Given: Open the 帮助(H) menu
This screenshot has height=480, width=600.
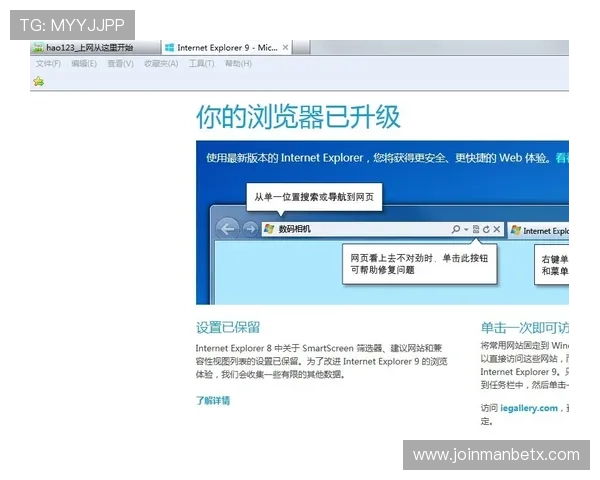Looking at the screenshot, I should click(238, 64).
